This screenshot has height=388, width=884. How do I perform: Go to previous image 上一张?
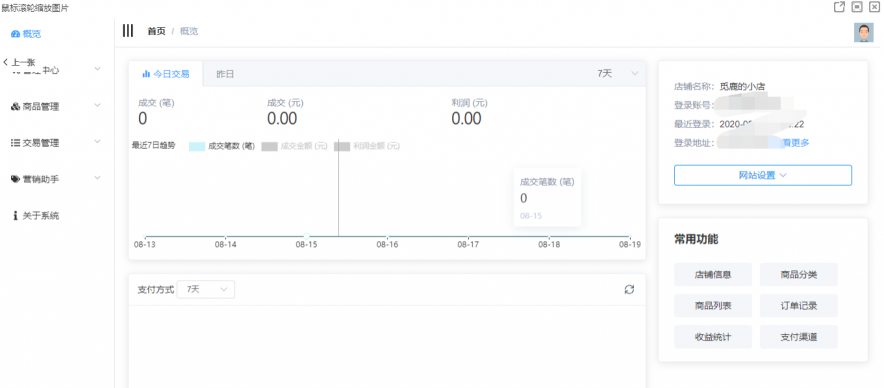(x=19, y=62)
